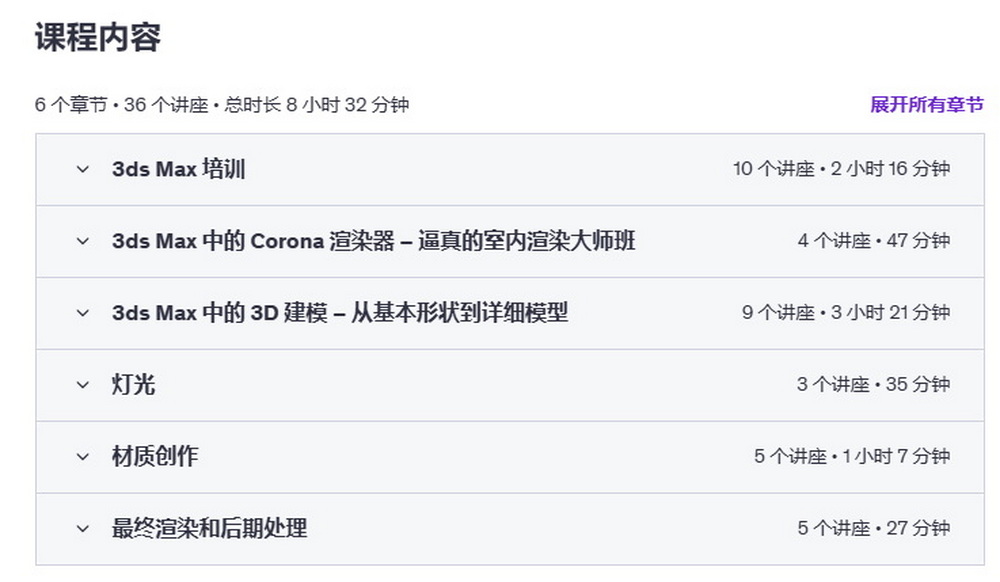The image size is (1000, 582).
Task: Open the 最终渲染和后期处理 chapter title
Action: point(209,528)
